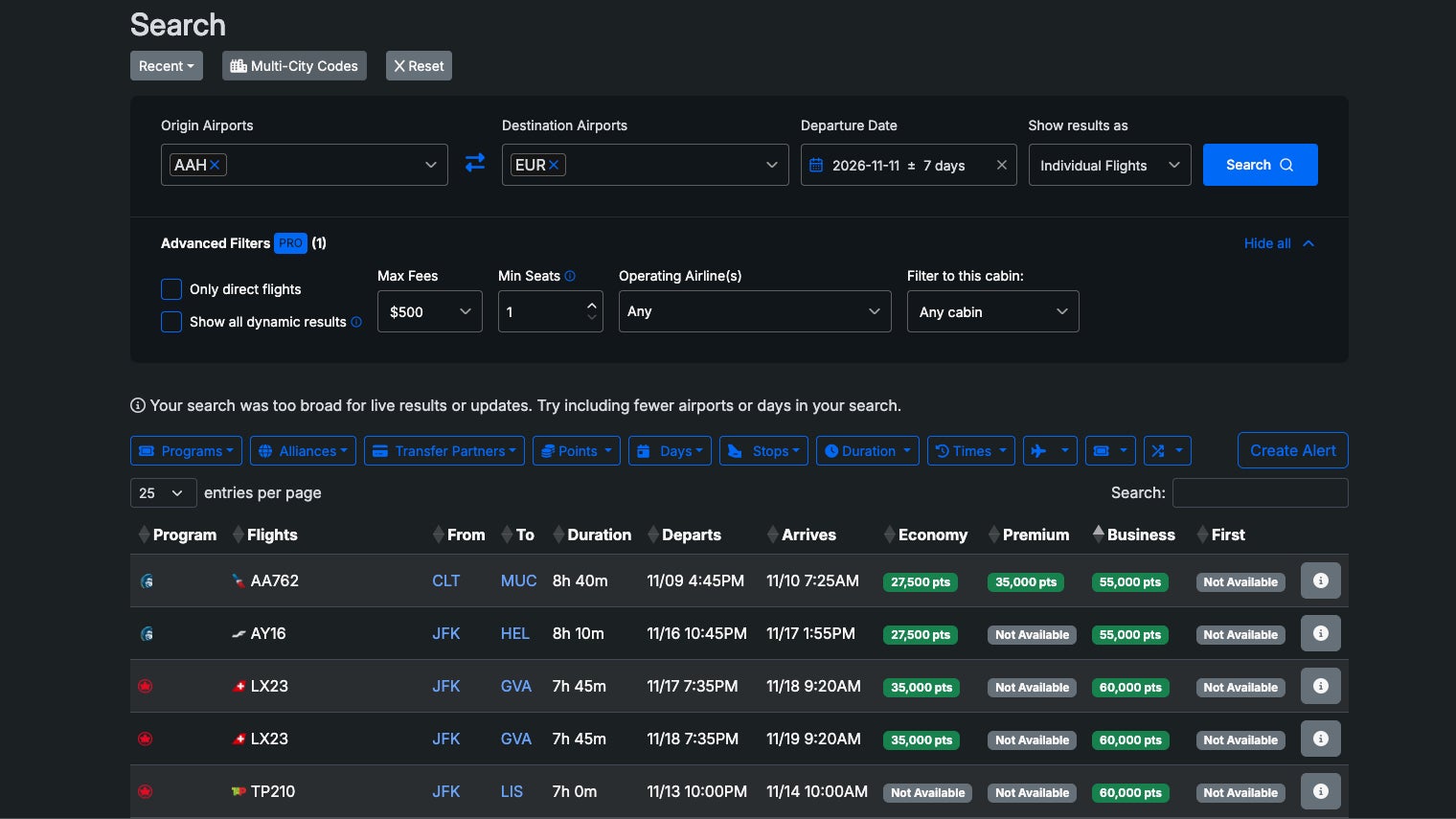Viewport: 1456px width, 819px height.
Task: Open the Max Fees dropdown
Action: (x=430, y=312)
